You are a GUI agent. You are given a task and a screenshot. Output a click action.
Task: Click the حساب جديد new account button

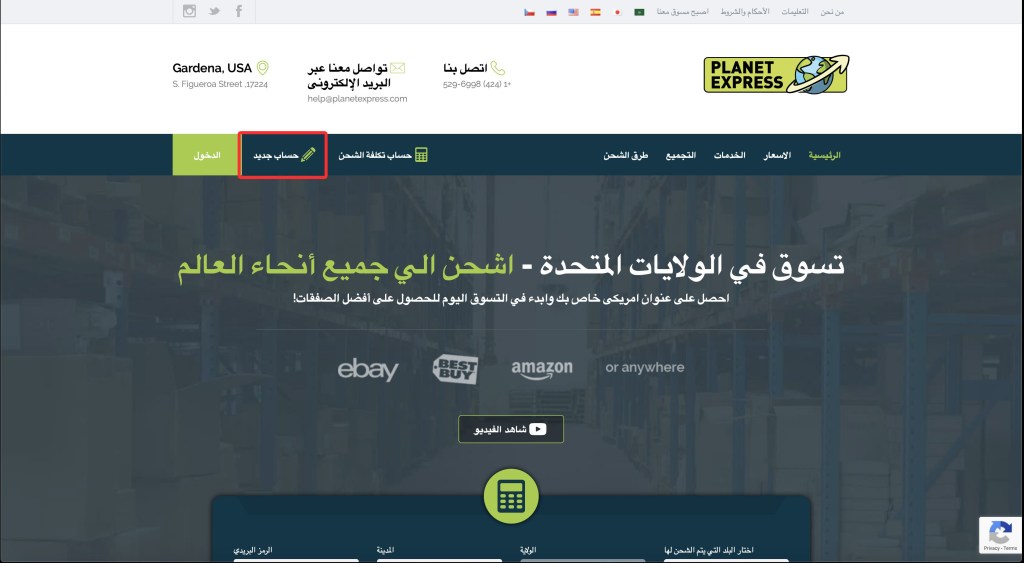(x=283, y=155)
